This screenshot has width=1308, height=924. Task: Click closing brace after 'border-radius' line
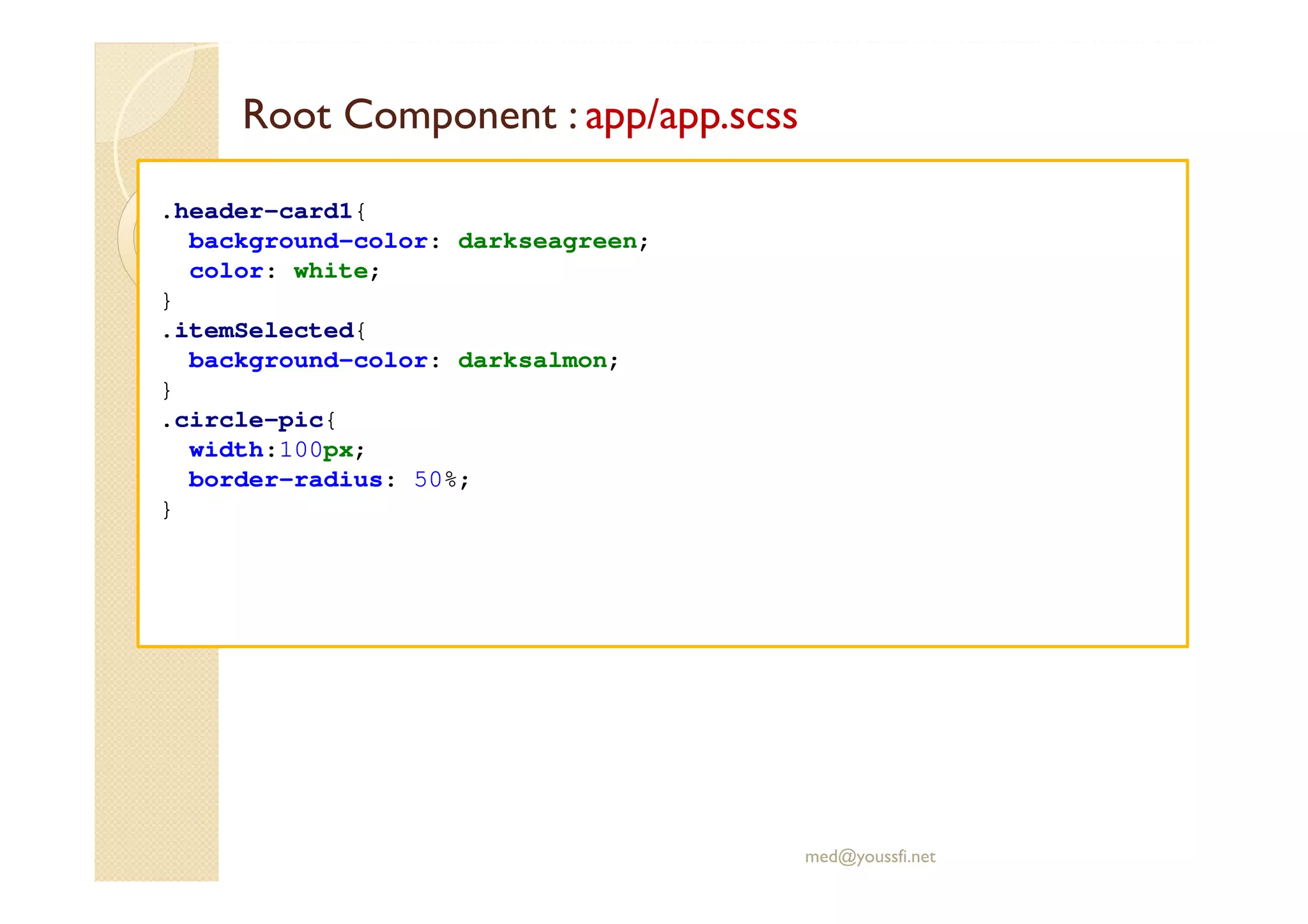pyautogui.click(x=167, y=510)
